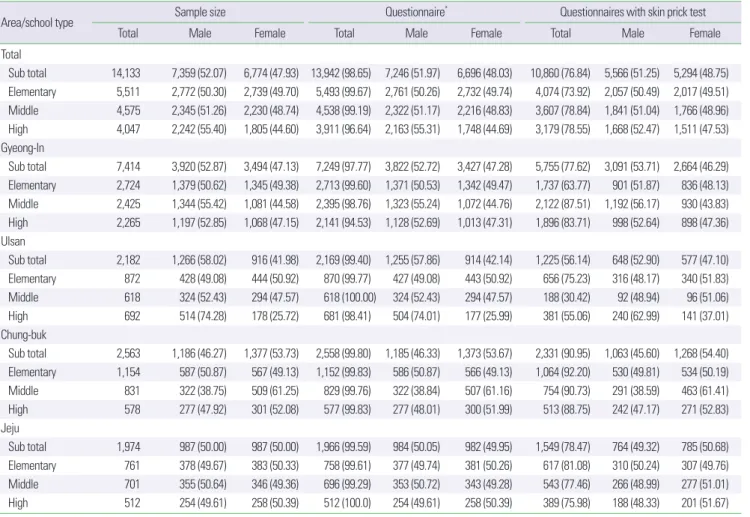
Task: Select the value '2,331 (90.95)'
Action: [x=562, y=353]
